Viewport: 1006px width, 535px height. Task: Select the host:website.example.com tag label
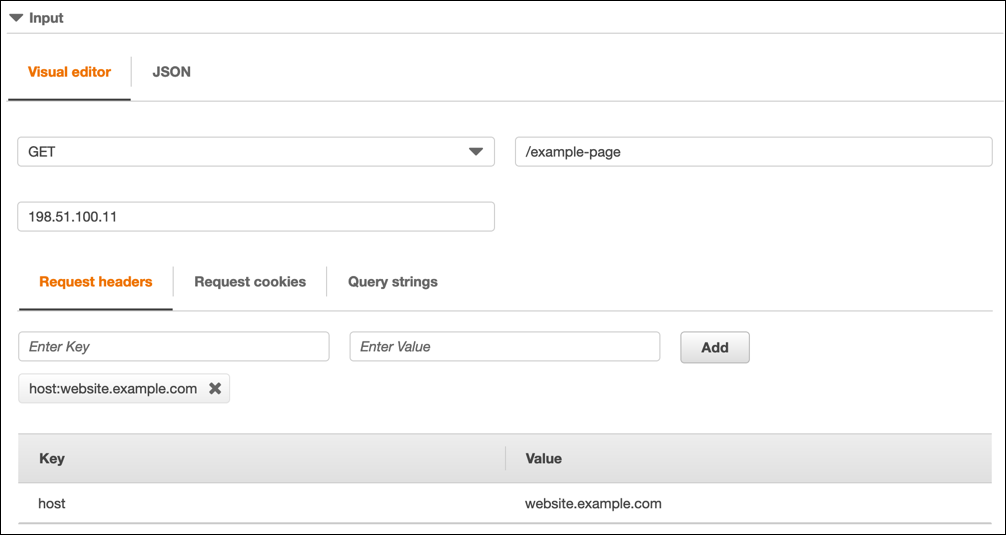point(113,389)
